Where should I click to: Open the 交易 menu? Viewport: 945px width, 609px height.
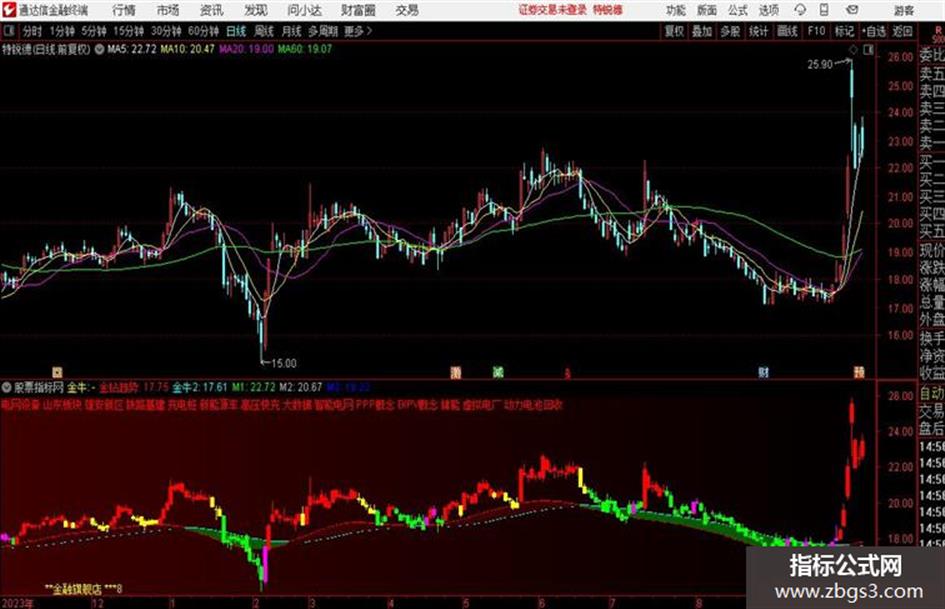(407, 10)
